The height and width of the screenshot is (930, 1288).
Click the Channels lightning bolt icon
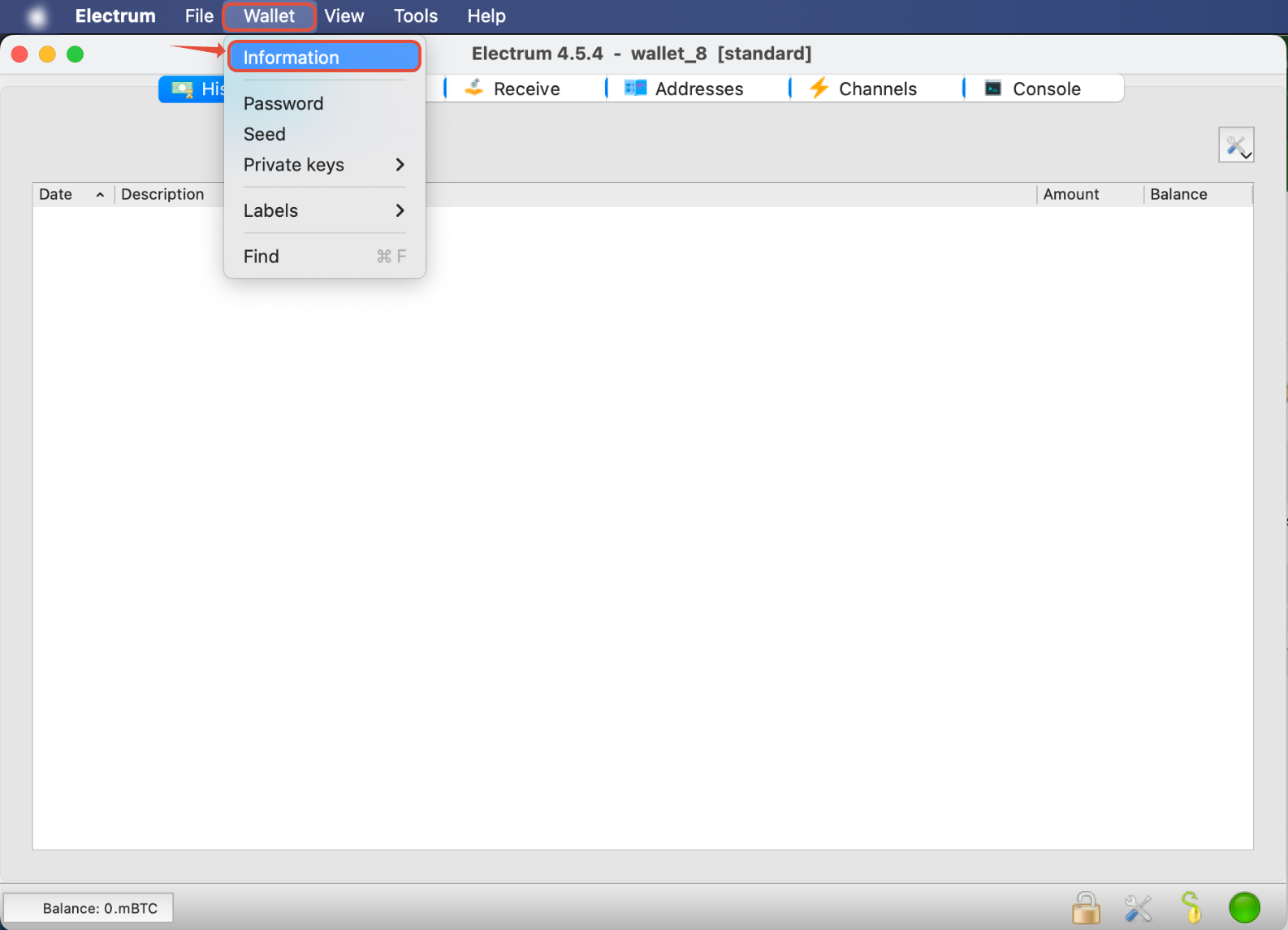819,88
